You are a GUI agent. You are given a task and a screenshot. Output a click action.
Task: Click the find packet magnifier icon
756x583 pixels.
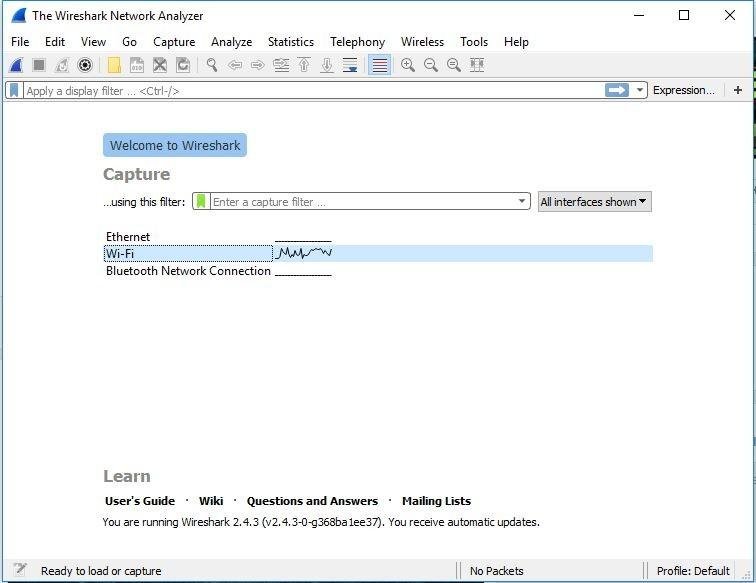tap(212, 65)
